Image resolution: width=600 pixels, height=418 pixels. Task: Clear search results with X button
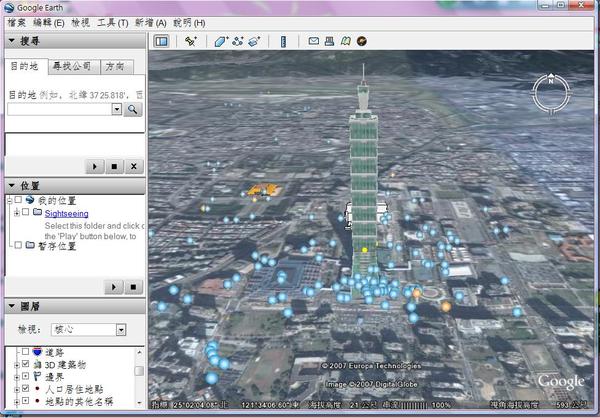tap(134, 167)
